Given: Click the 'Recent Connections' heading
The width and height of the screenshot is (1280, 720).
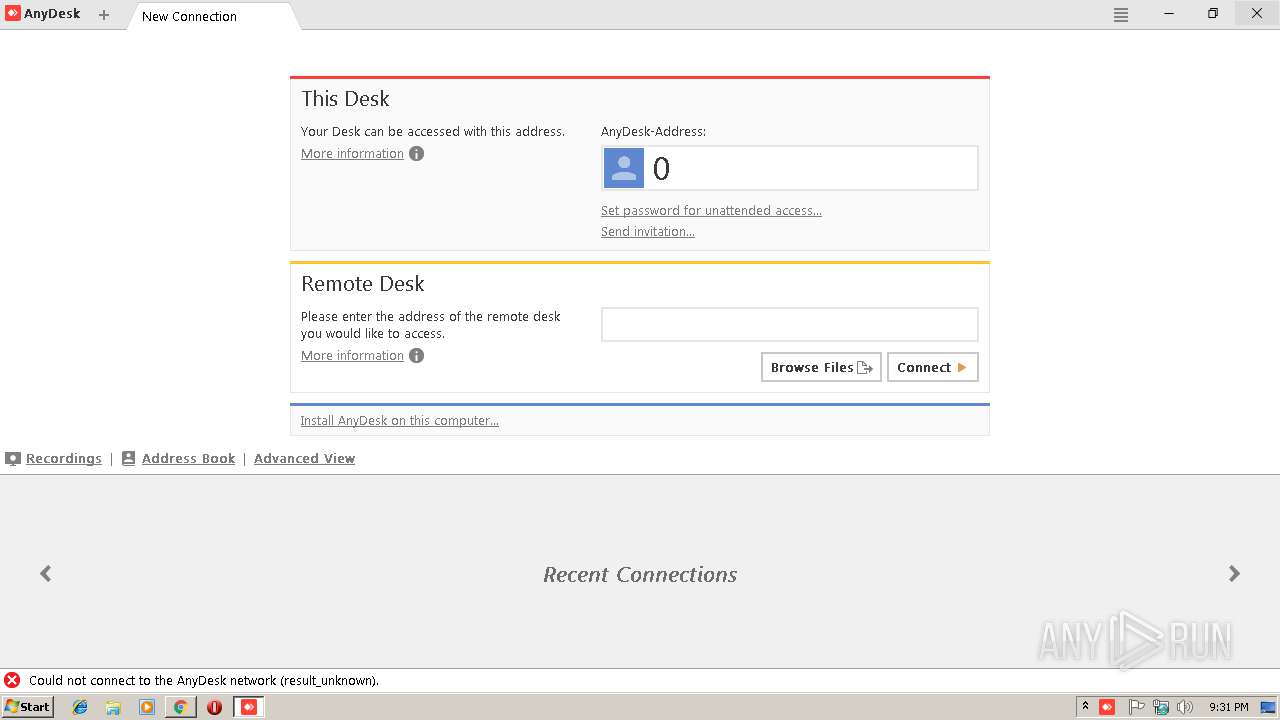Looking at the screenshot, I should pyautogui.click(x=640, y=574).
